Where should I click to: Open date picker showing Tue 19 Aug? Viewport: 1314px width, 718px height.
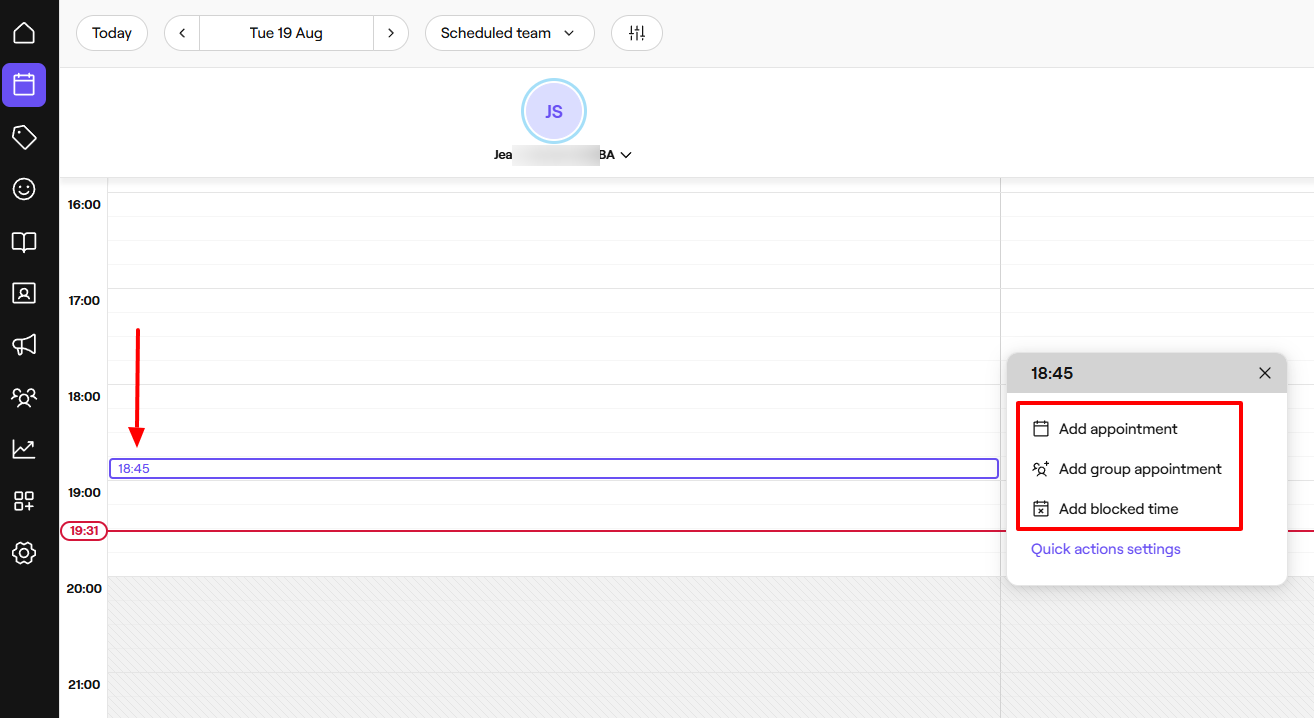tap(286, 33)
